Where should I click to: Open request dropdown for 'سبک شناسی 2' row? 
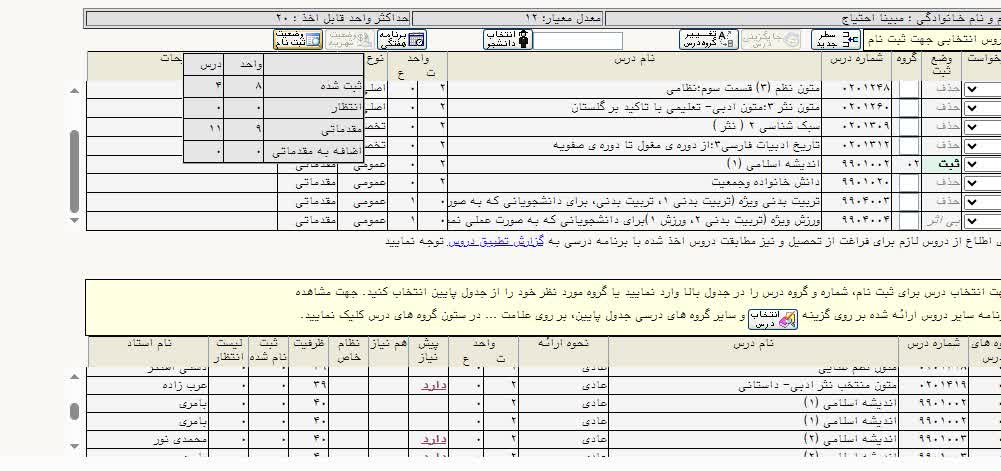(x=982, y=127)
